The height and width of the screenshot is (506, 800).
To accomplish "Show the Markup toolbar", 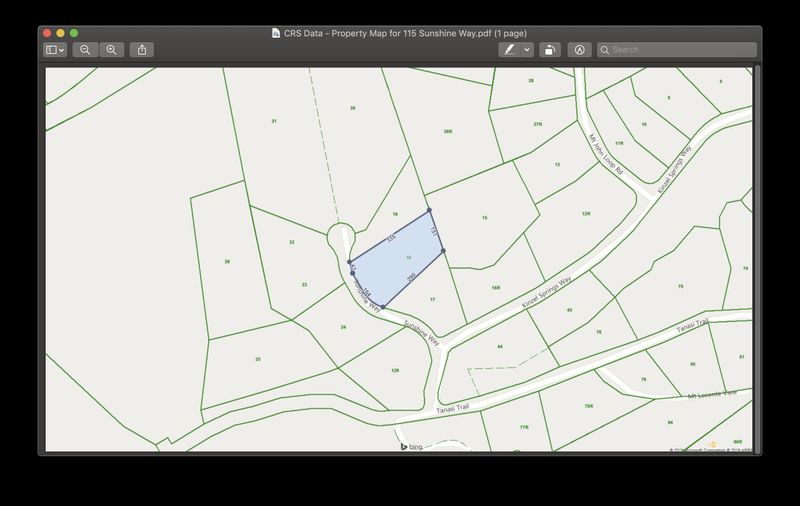I will (x=579, y=49).
